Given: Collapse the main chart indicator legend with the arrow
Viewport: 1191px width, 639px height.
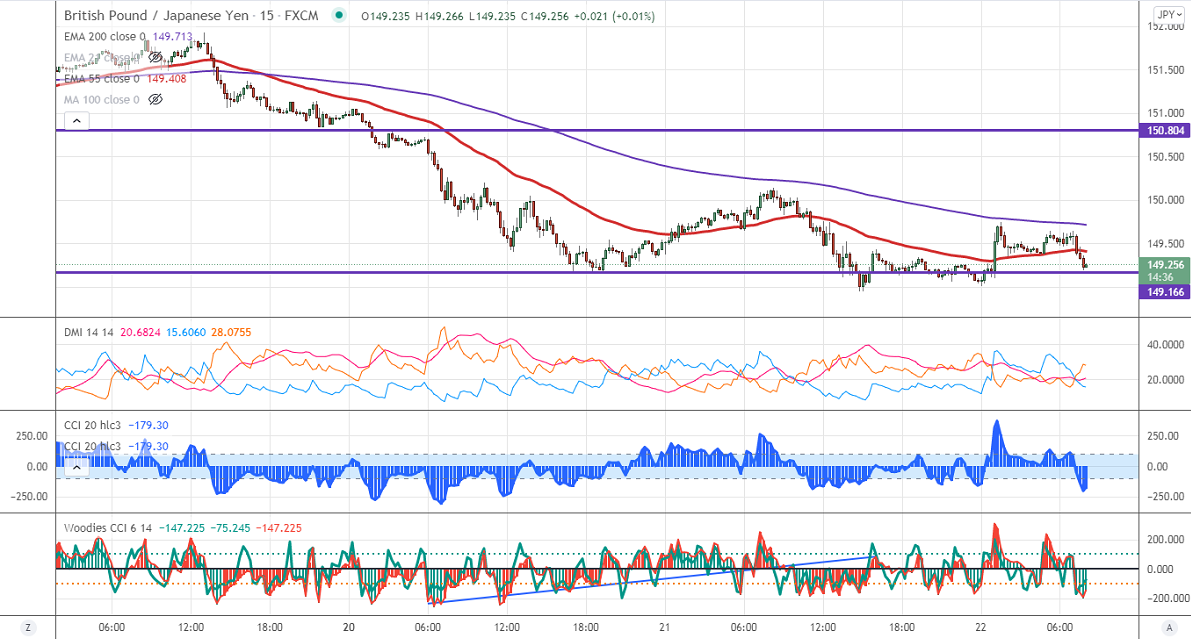Looking at the screenshot, I should tap(77, 121).
